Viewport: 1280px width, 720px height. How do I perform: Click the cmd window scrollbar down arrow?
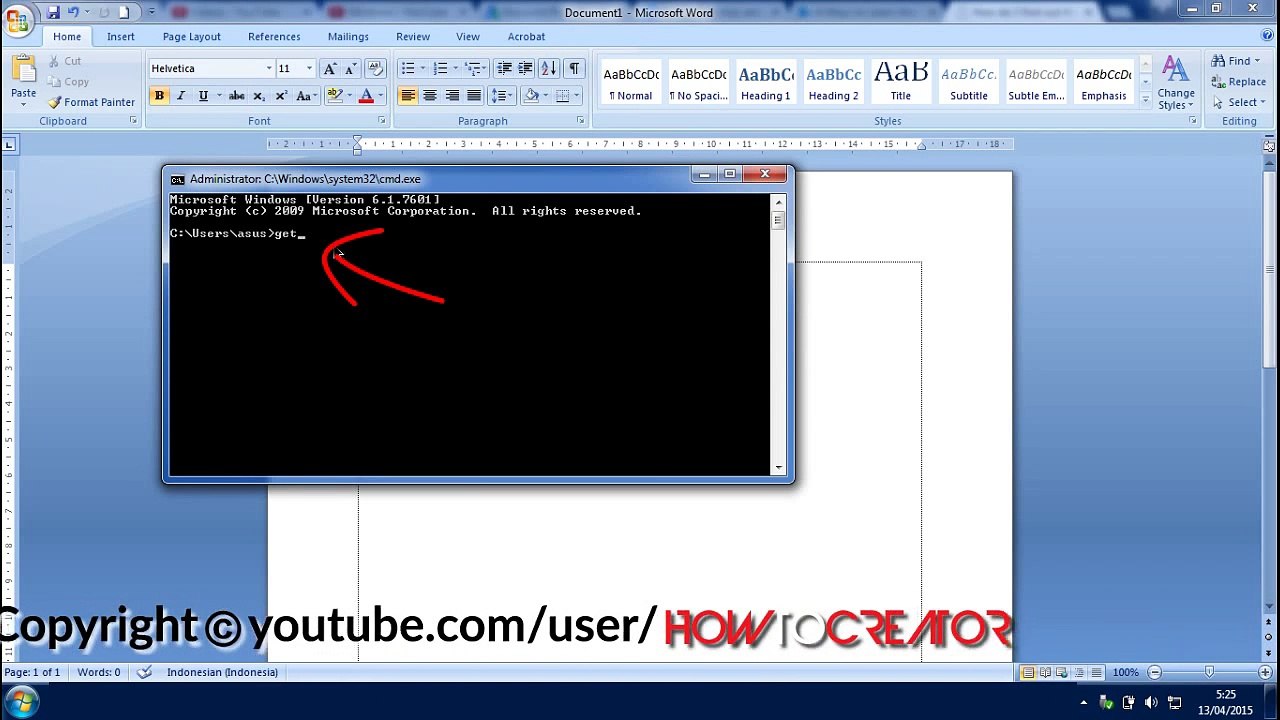click(778, 468)
